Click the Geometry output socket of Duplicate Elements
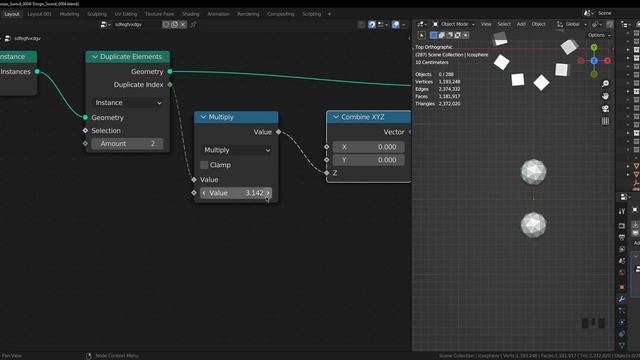This screenshot has width=640, height=360. click(x=170, y=71)
